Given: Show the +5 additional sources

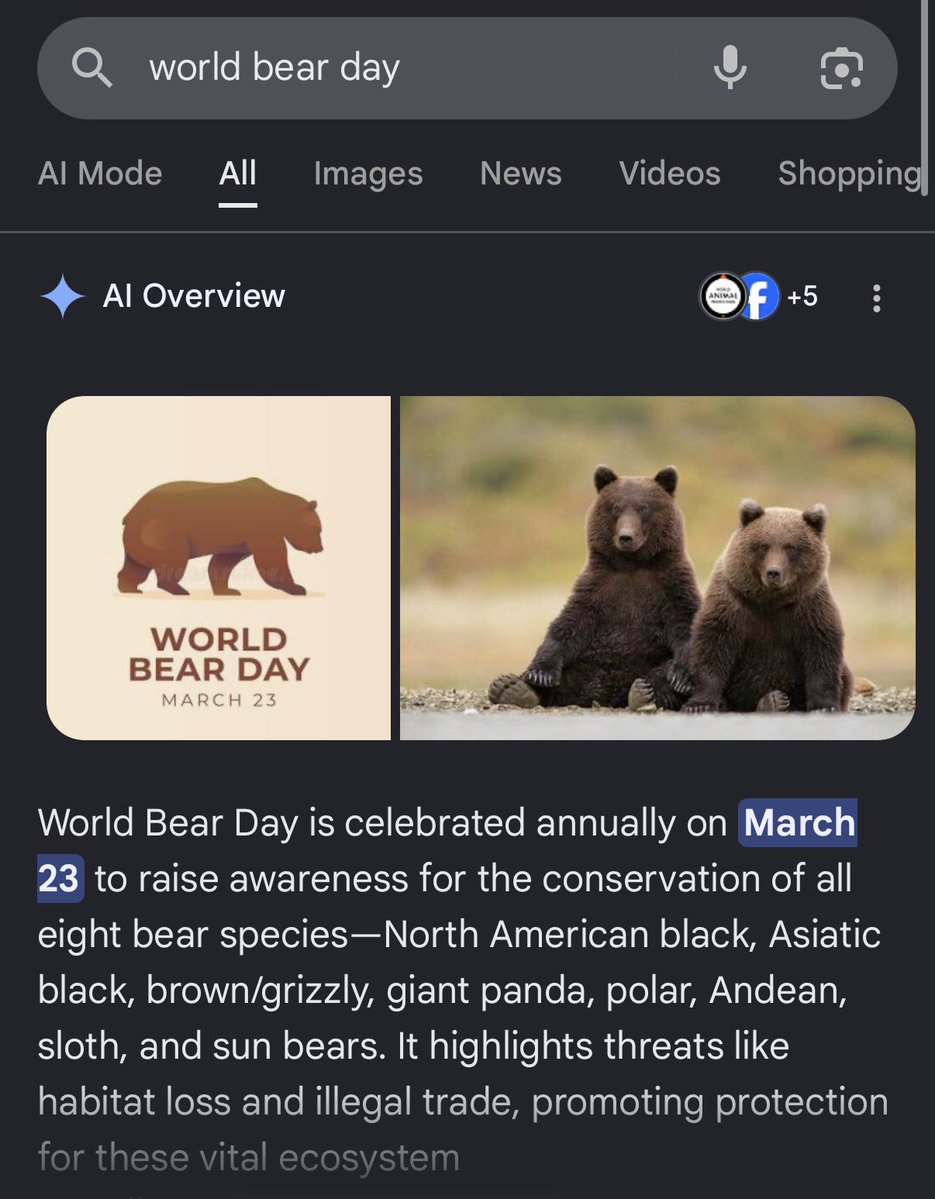Looking at the screenshot, I should click(x=802, y=296).
